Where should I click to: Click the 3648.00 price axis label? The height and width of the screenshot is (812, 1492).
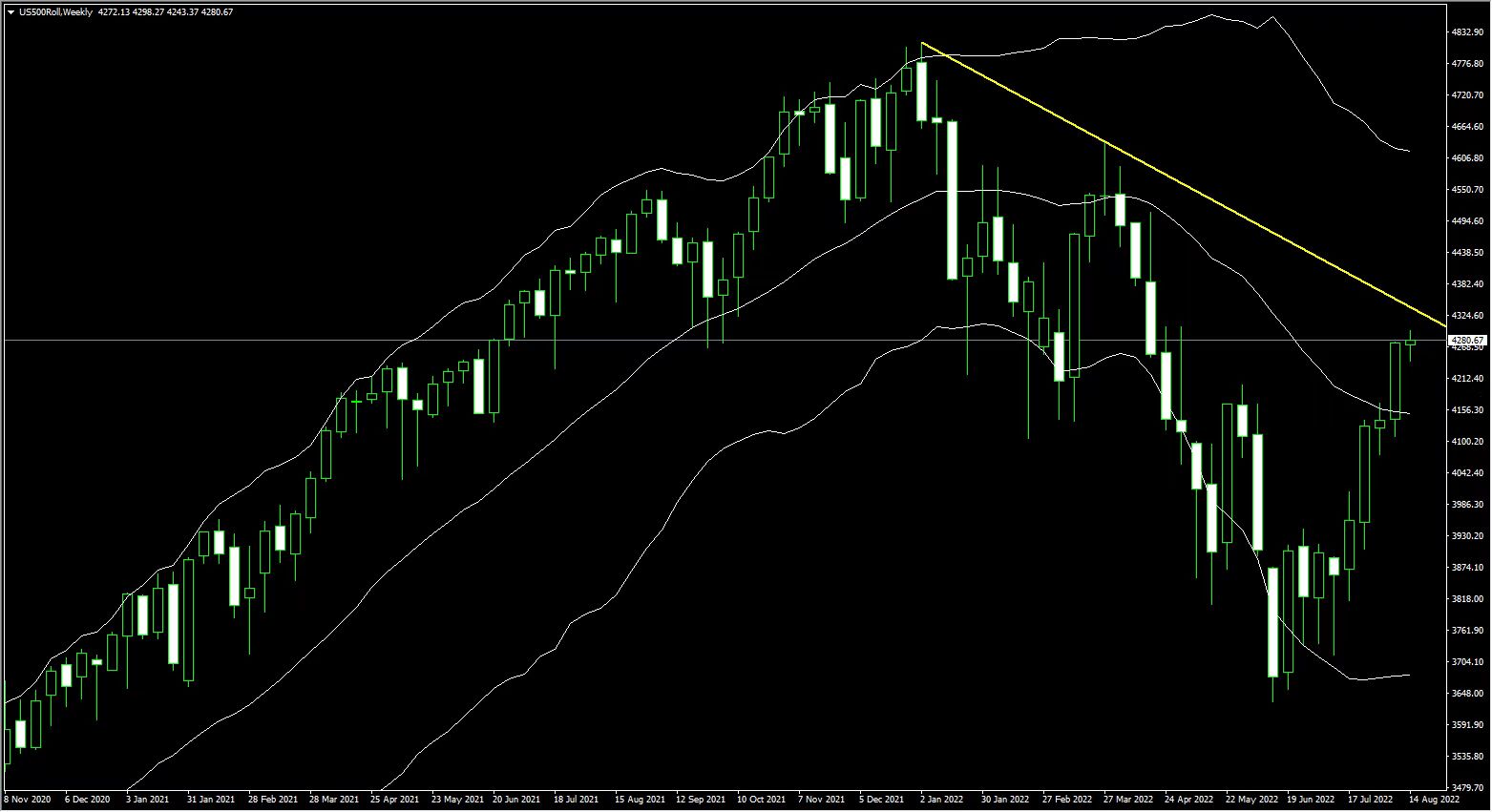tap(1465, 694)
